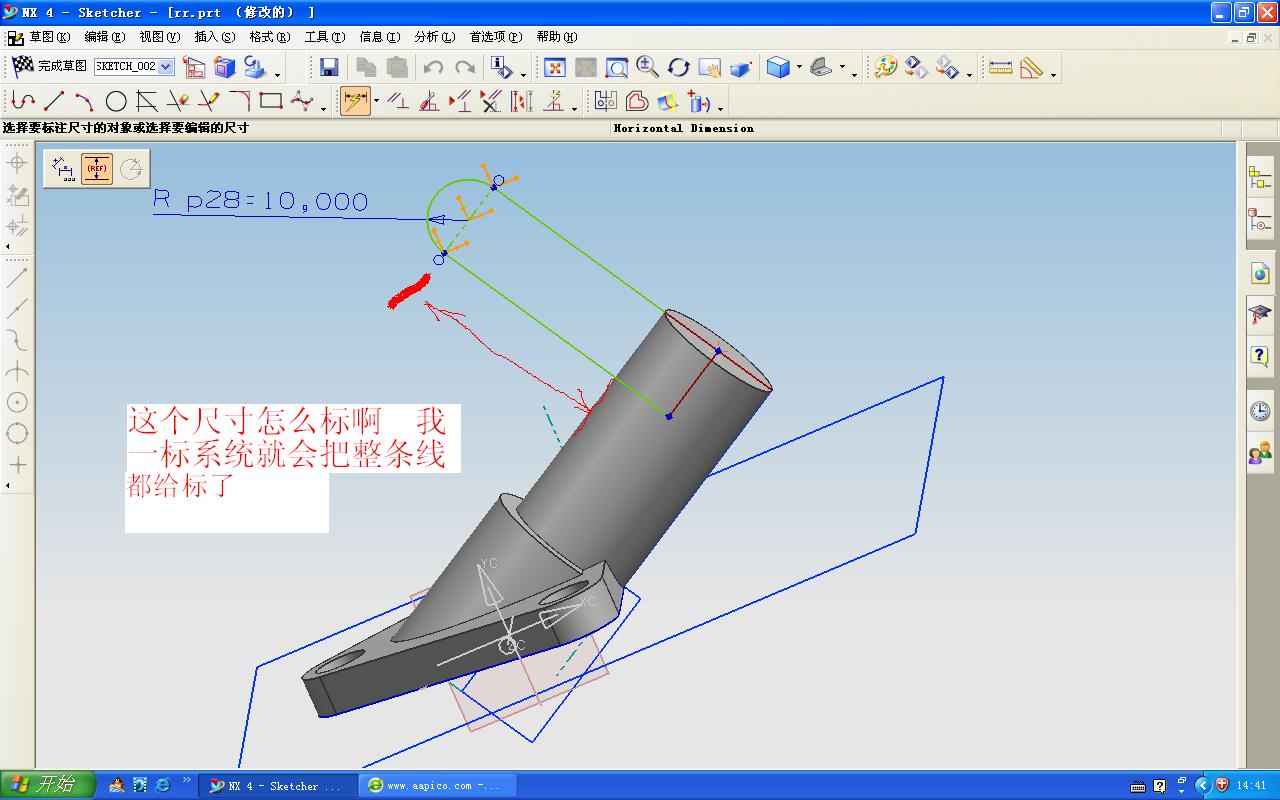Image resolution: width=1280 pixels, height=800 pixels.
Task: Open the 格式 (Format) menu
Action: [270, 37]
